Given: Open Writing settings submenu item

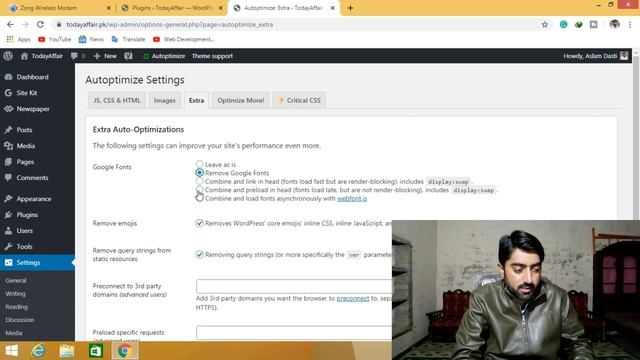Looking at the screenshot, I should tap(16, 293).
